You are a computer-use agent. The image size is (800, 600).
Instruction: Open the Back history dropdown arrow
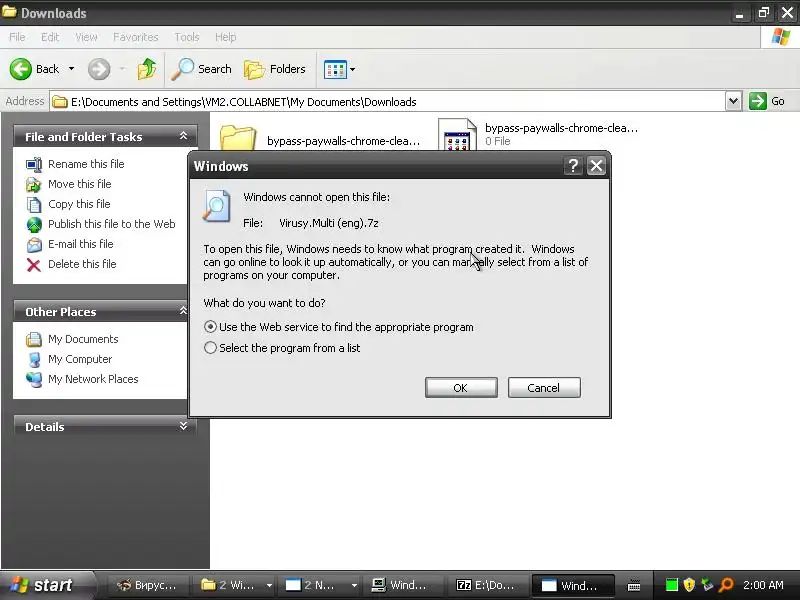click(71, 69)
